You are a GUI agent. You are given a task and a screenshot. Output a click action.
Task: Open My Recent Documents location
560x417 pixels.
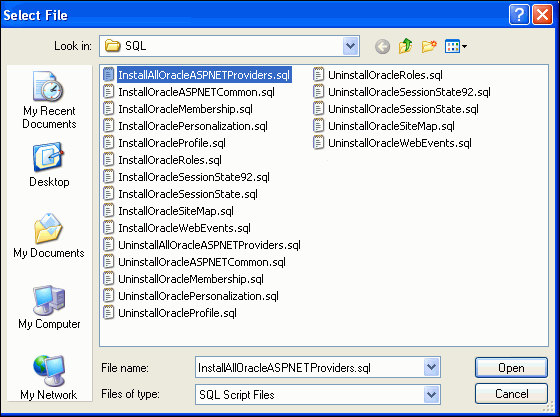point(49,100)
